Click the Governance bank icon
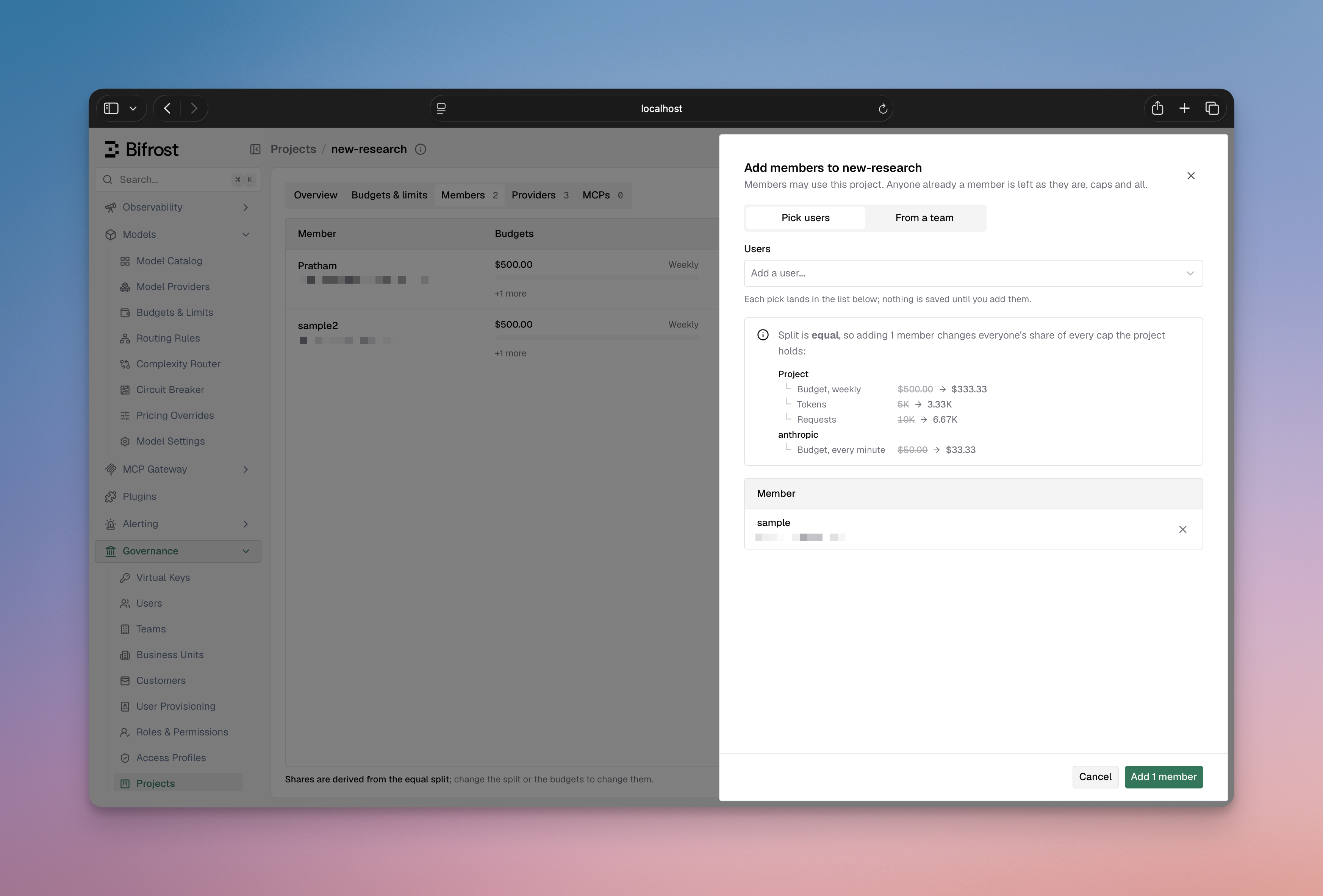This screenshot has width=1323, height=896. pos(111,551)
